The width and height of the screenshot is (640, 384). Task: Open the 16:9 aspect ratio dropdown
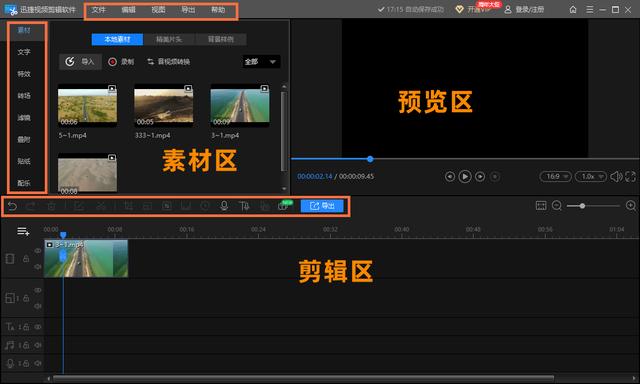pos(556,177)
